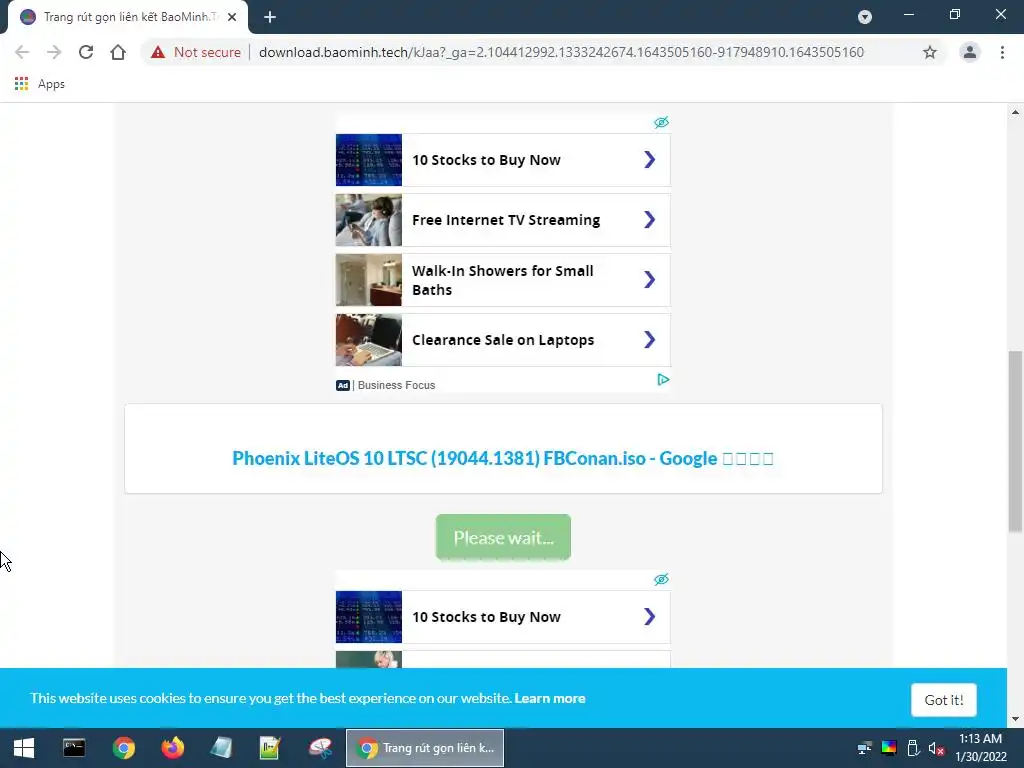Open the Chrome three-dot menu
This screenshot has width=1024, height=768.
(x=1002, y=52)
